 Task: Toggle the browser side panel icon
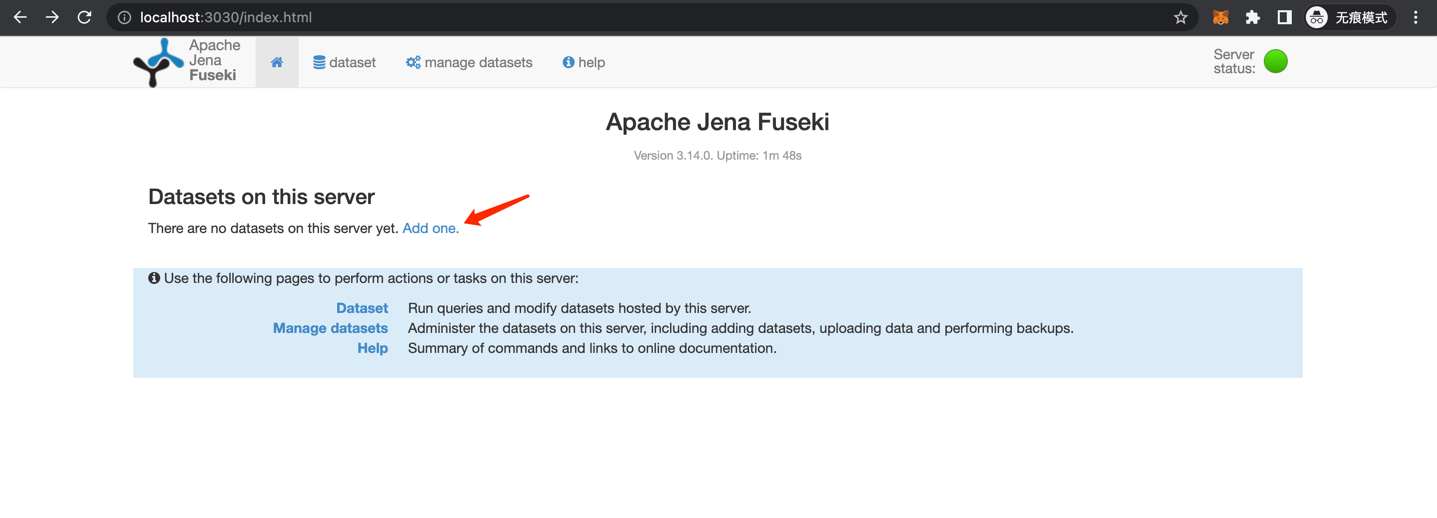pos(1284,17)
